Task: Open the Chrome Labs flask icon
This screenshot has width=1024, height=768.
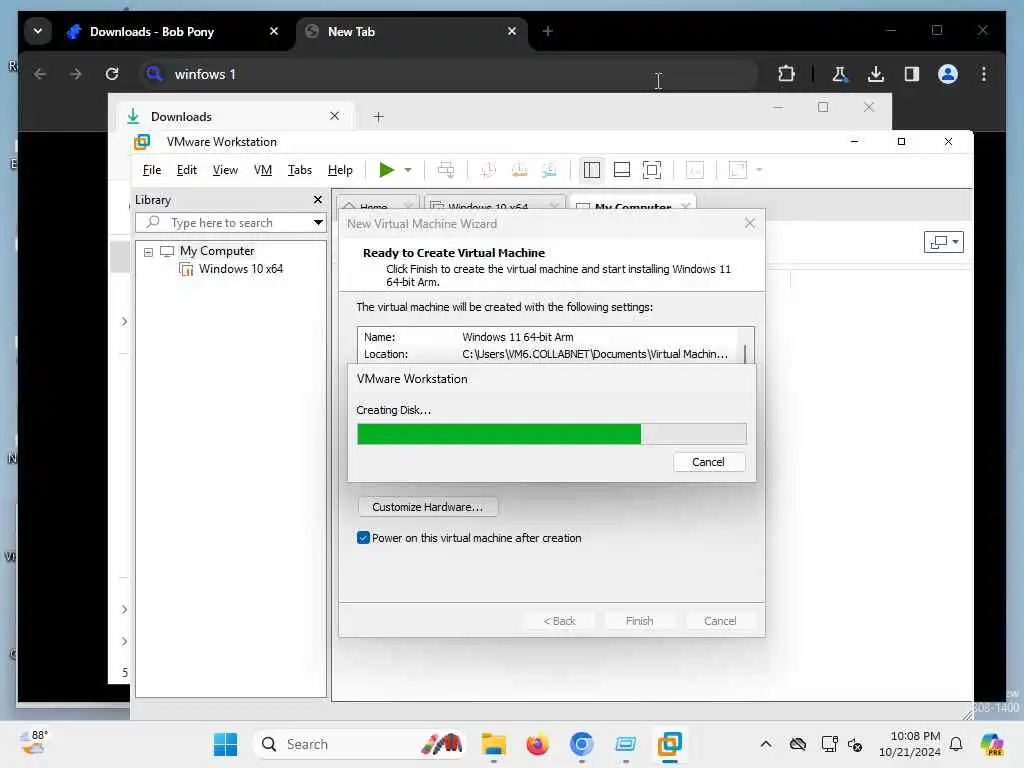Action: tap(840, 74)
